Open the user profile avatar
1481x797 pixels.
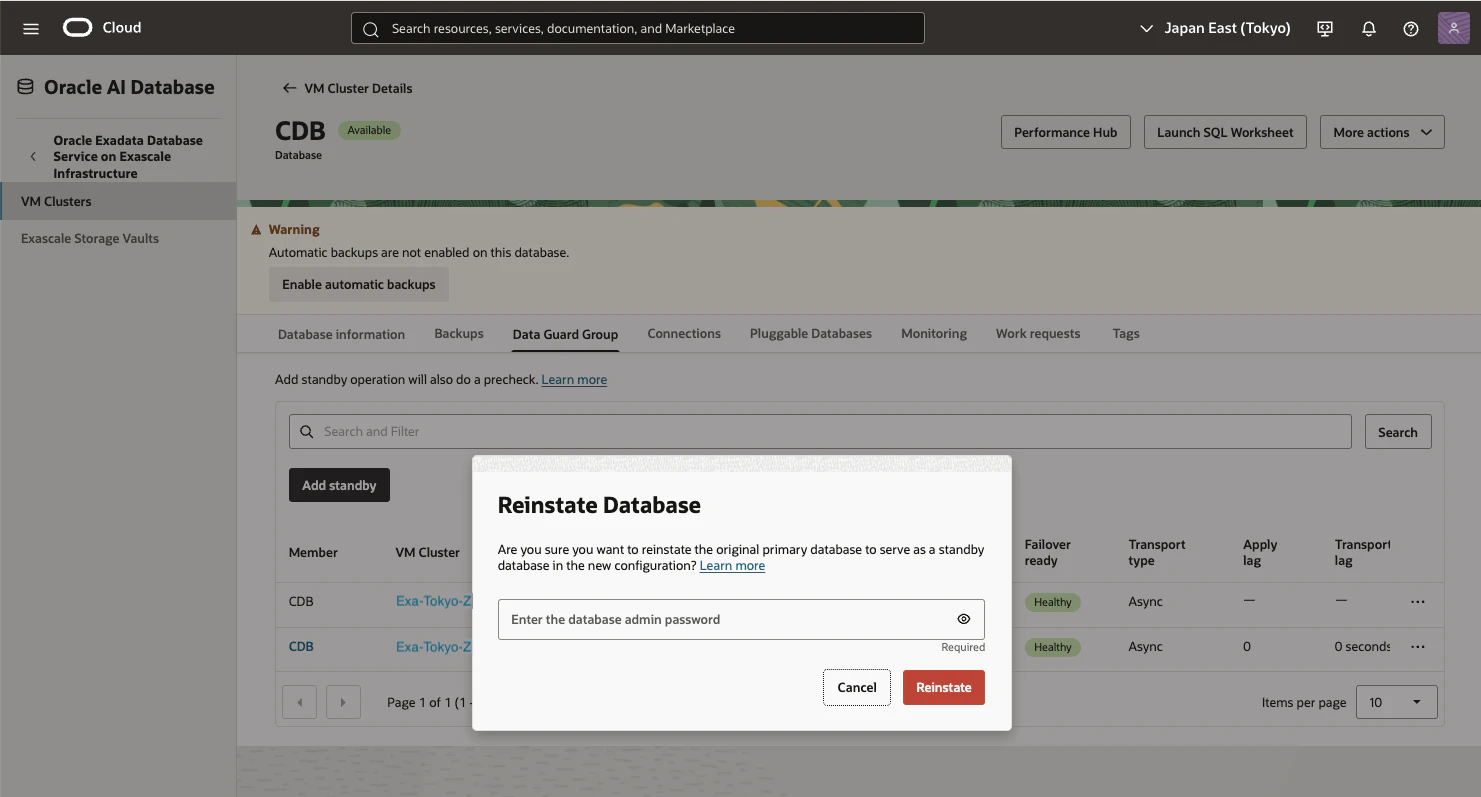click(x=1453, y=28)
